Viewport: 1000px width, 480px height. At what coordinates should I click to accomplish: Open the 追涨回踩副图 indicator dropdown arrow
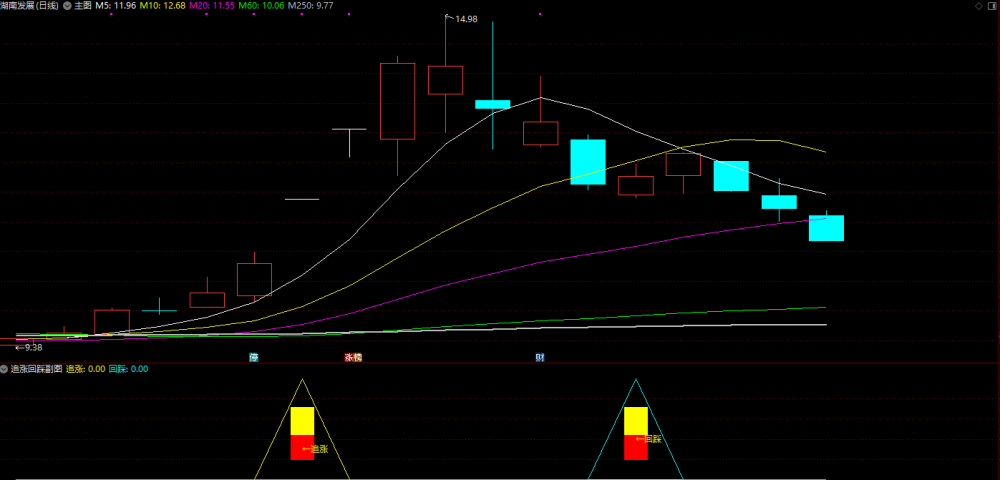tap(4, 368)
